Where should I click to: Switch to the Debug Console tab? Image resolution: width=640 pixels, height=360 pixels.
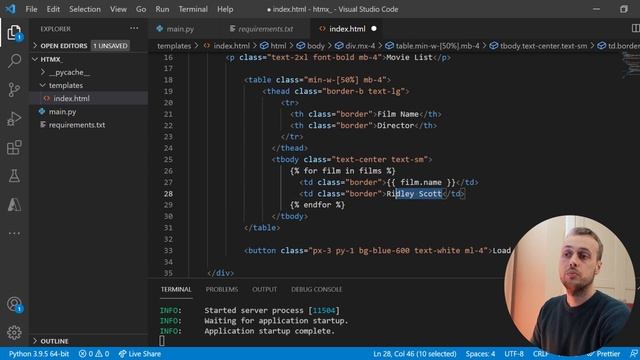pyautogui.click(x=316, y=289)
